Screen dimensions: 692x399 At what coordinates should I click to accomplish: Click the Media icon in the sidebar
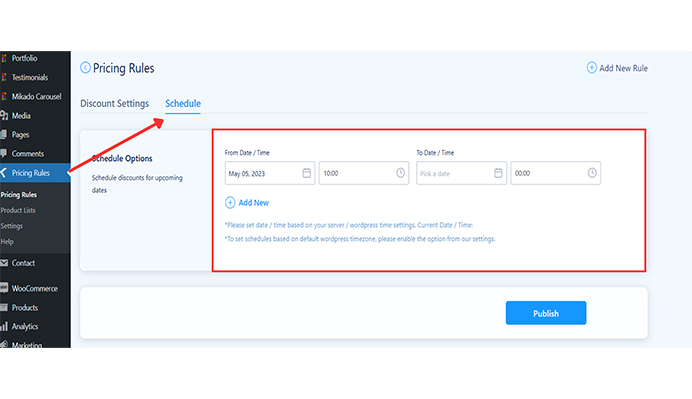pos(4,116)
